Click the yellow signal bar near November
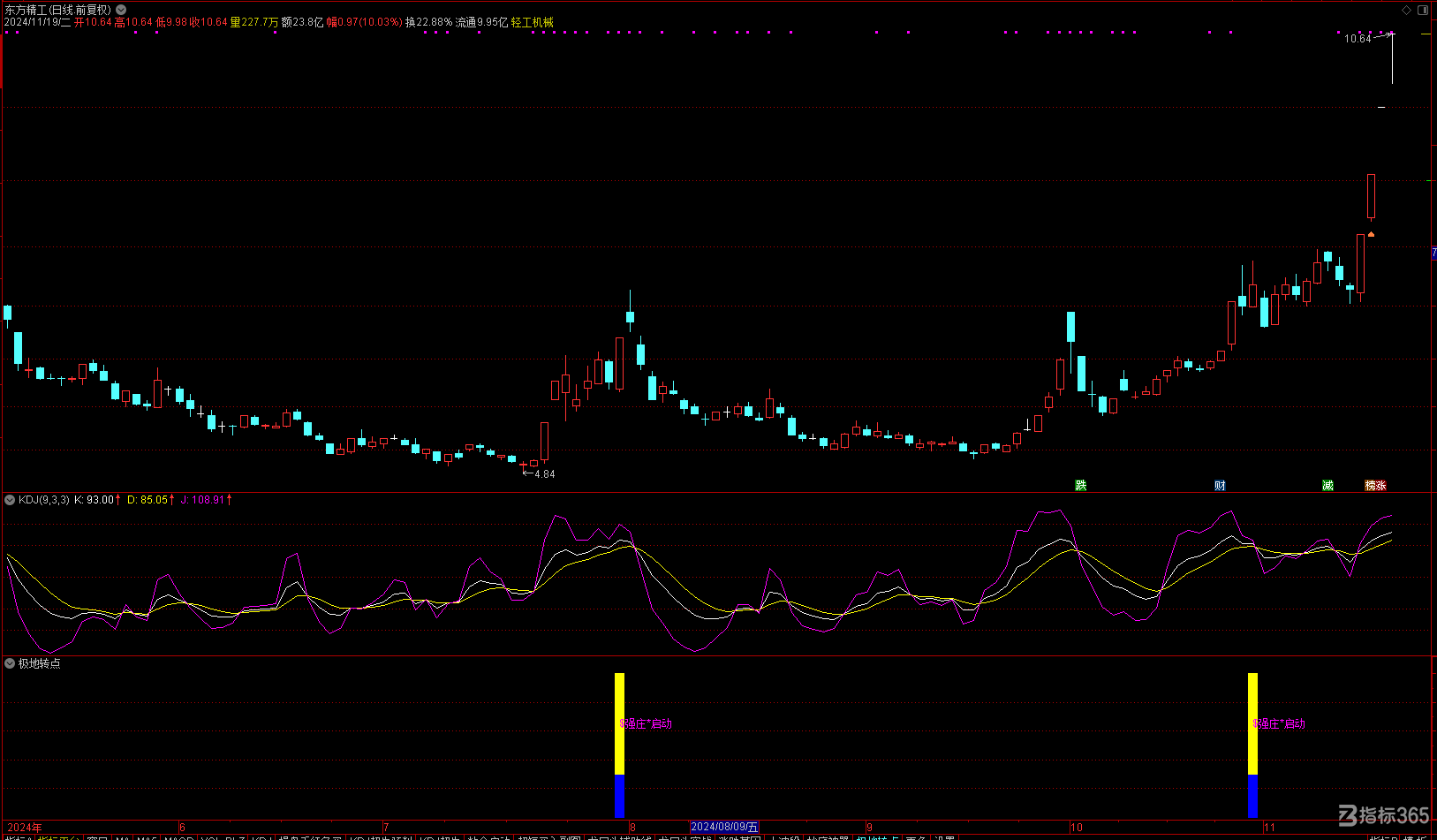The height and width of the screenshot is (840, 1437). click(x=1252, y=724)
